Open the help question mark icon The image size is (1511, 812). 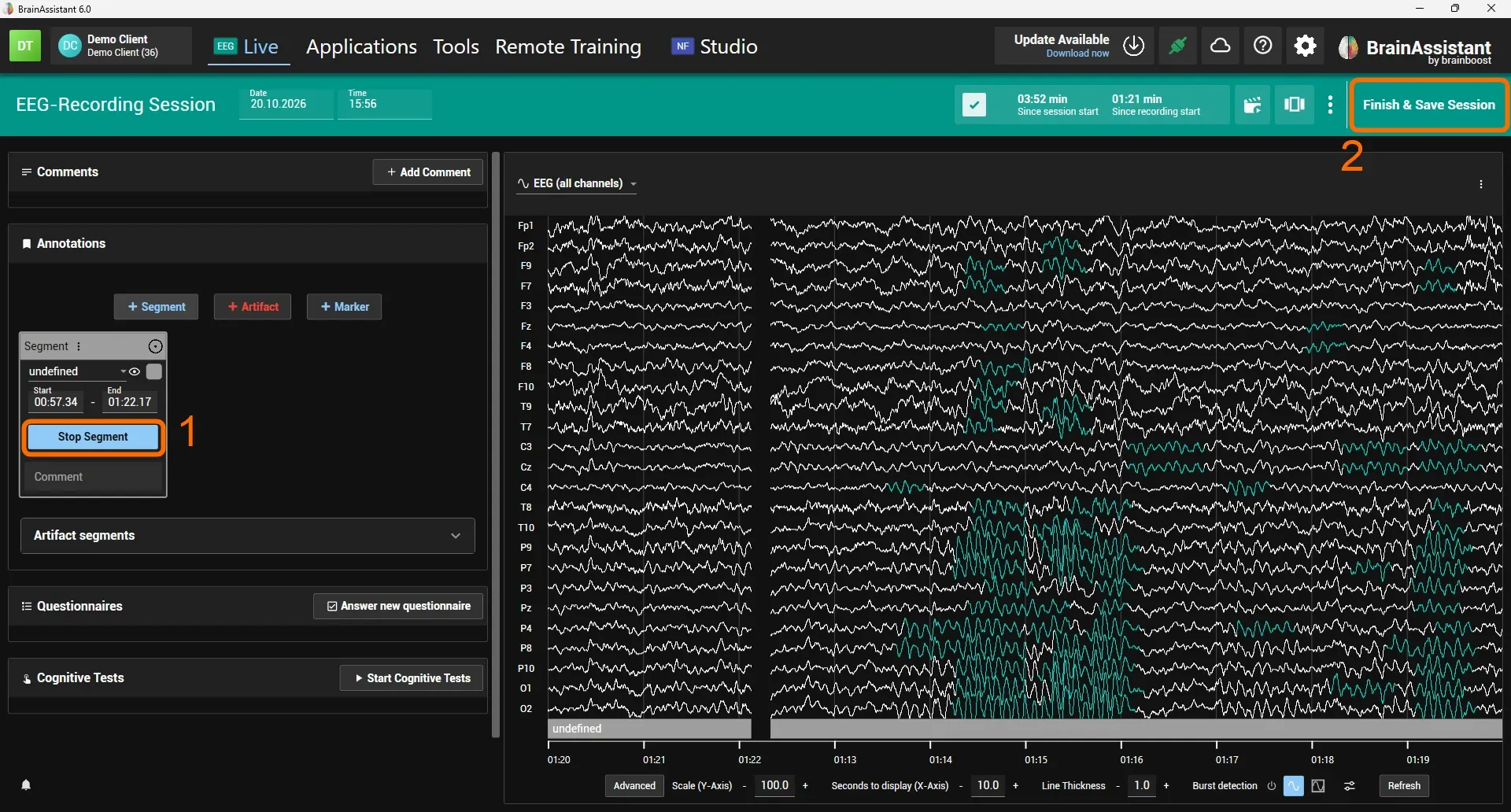[1263, 46]
